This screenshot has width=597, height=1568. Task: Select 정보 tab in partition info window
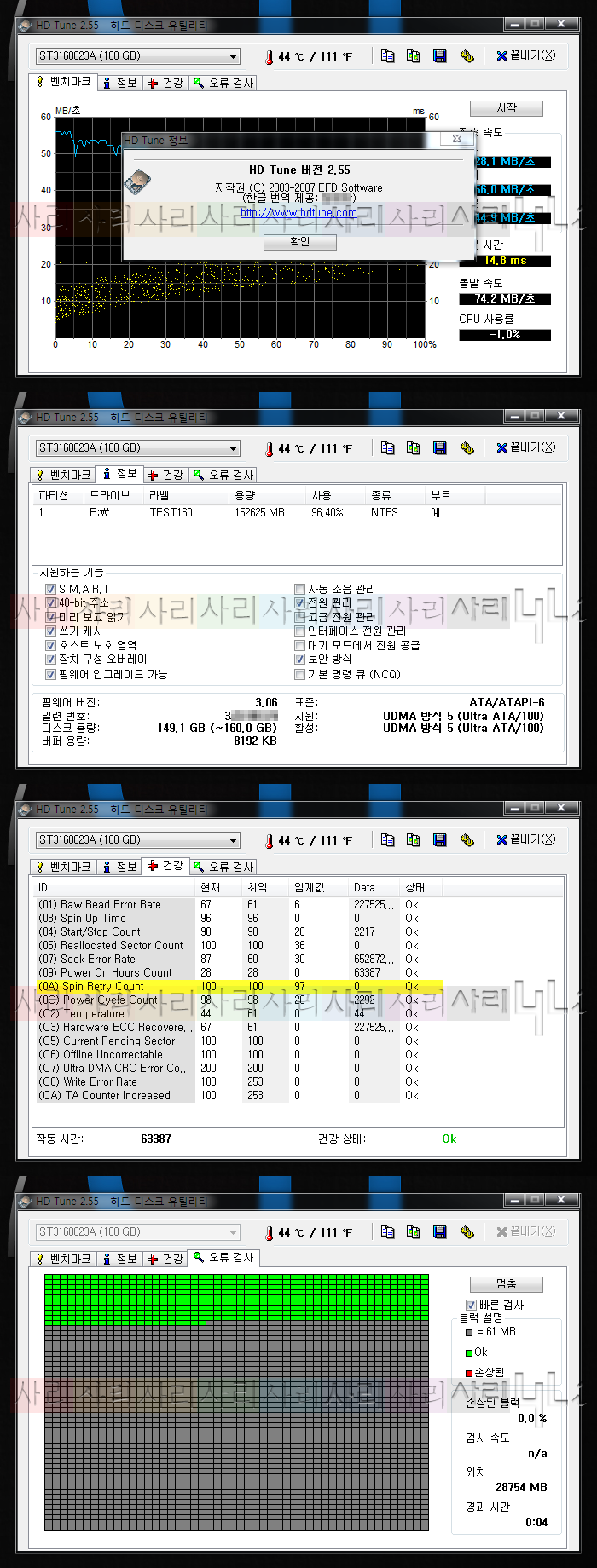pos(119,474)
